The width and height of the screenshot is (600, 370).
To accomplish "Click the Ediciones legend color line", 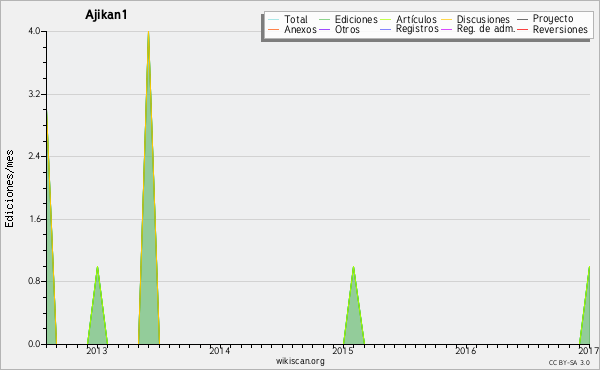I will (x=324, y=20).
